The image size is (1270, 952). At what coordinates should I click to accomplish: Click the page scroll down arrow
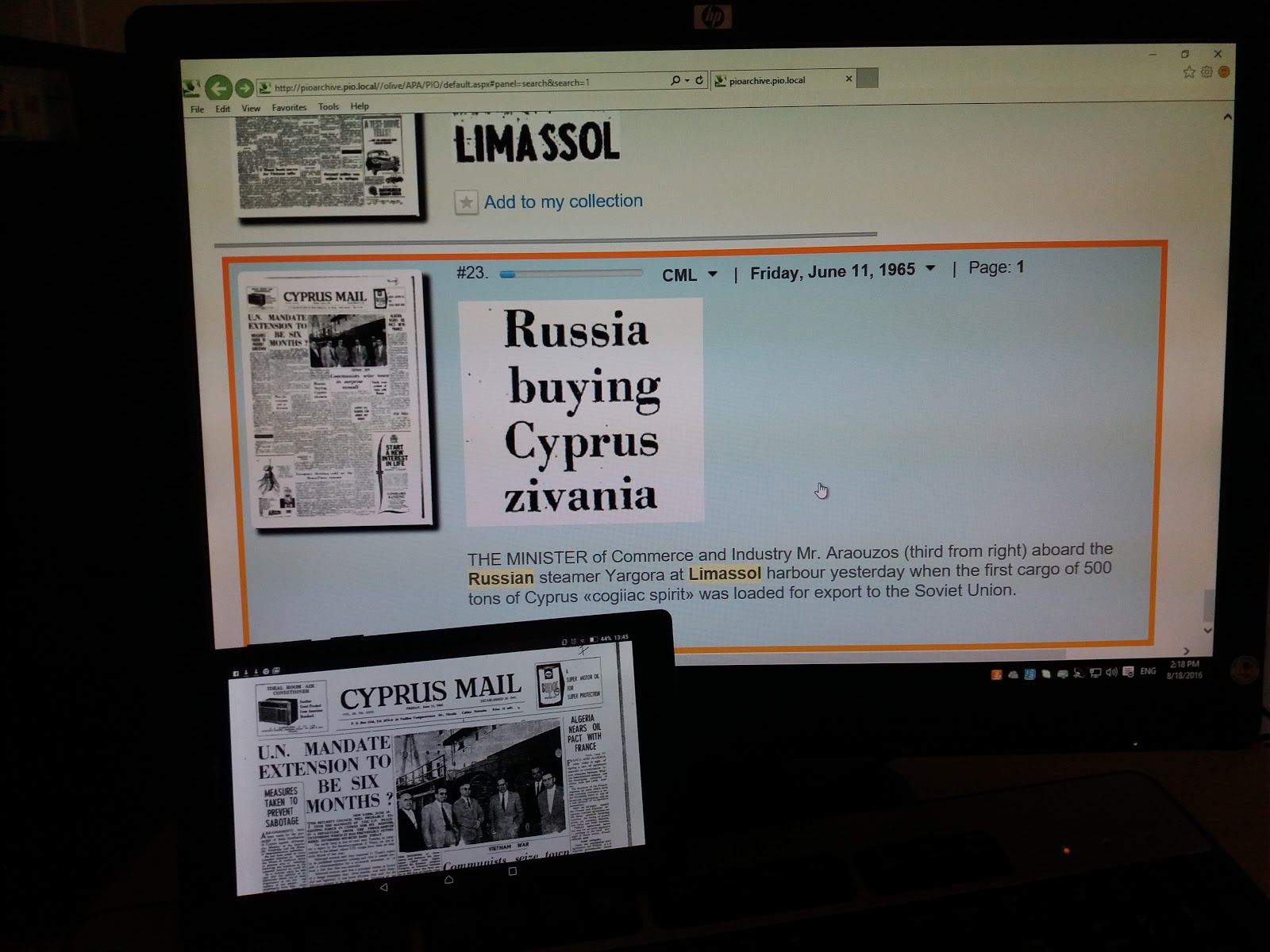coord(1208,631)
